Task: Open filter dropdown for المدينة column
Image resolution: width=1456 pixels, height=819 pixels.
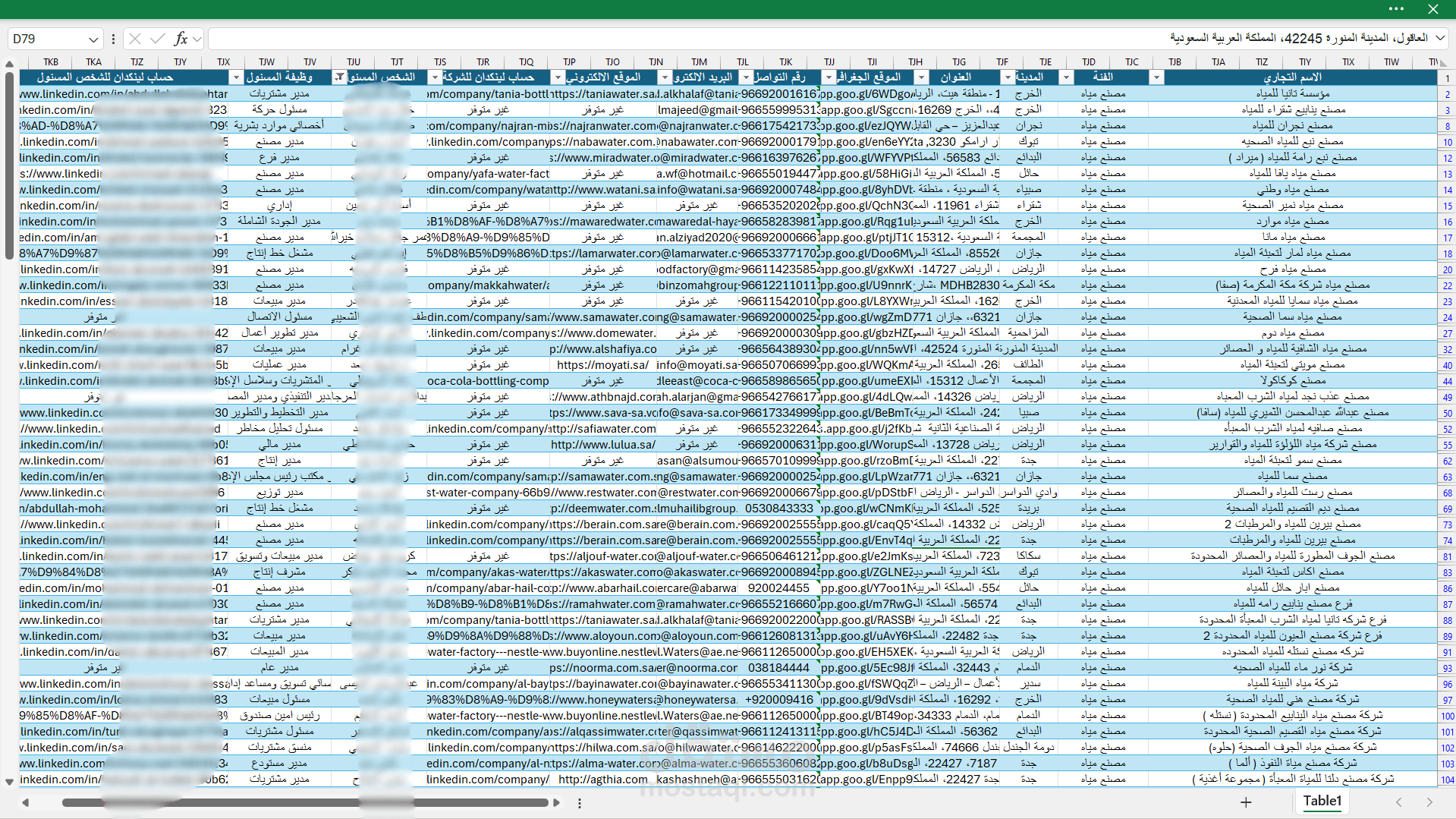Action: (1008, 77)
